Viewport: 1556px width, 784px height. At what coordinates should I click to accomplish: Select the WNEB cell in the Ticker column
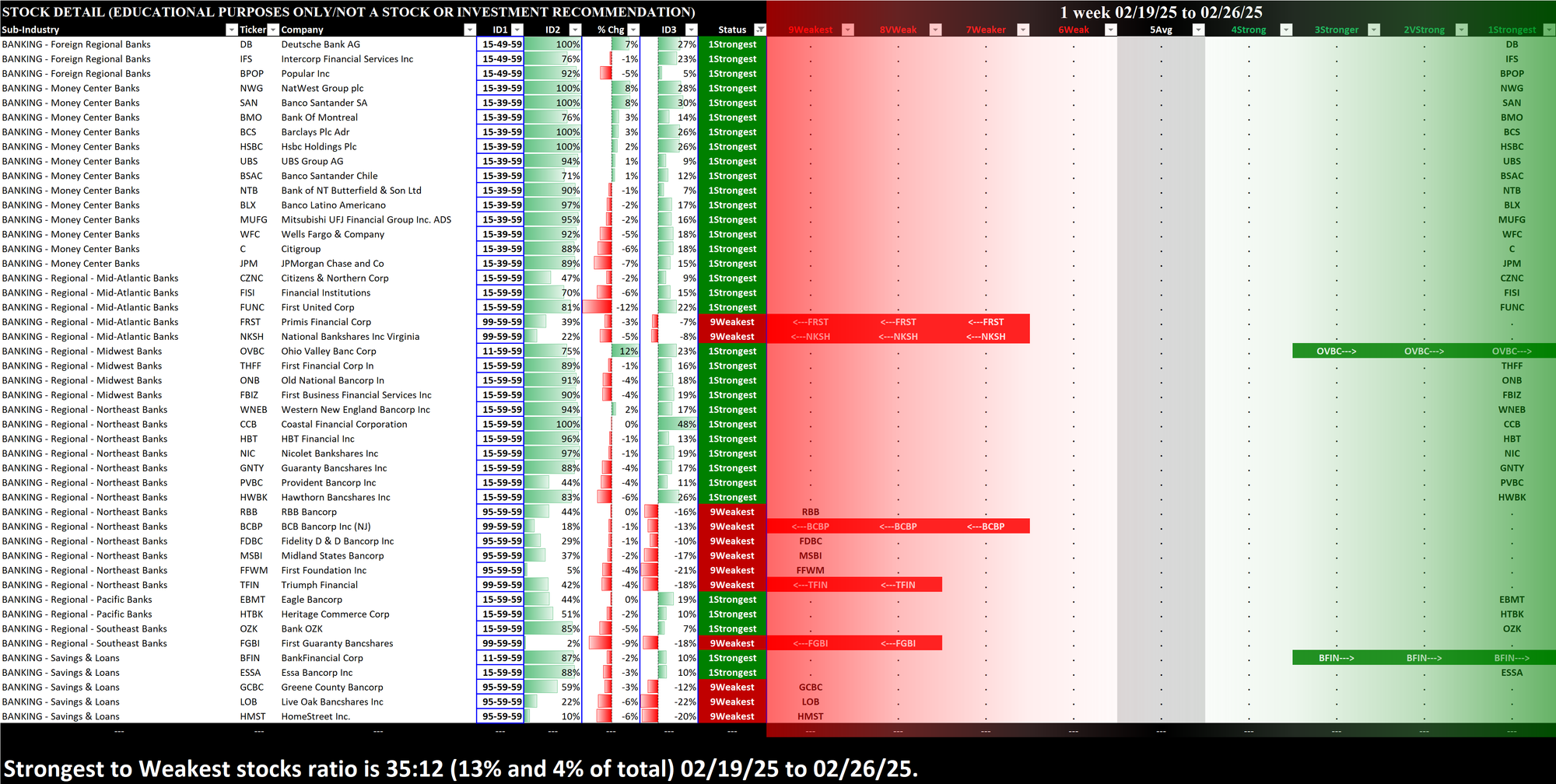click(x=258, y=410)
